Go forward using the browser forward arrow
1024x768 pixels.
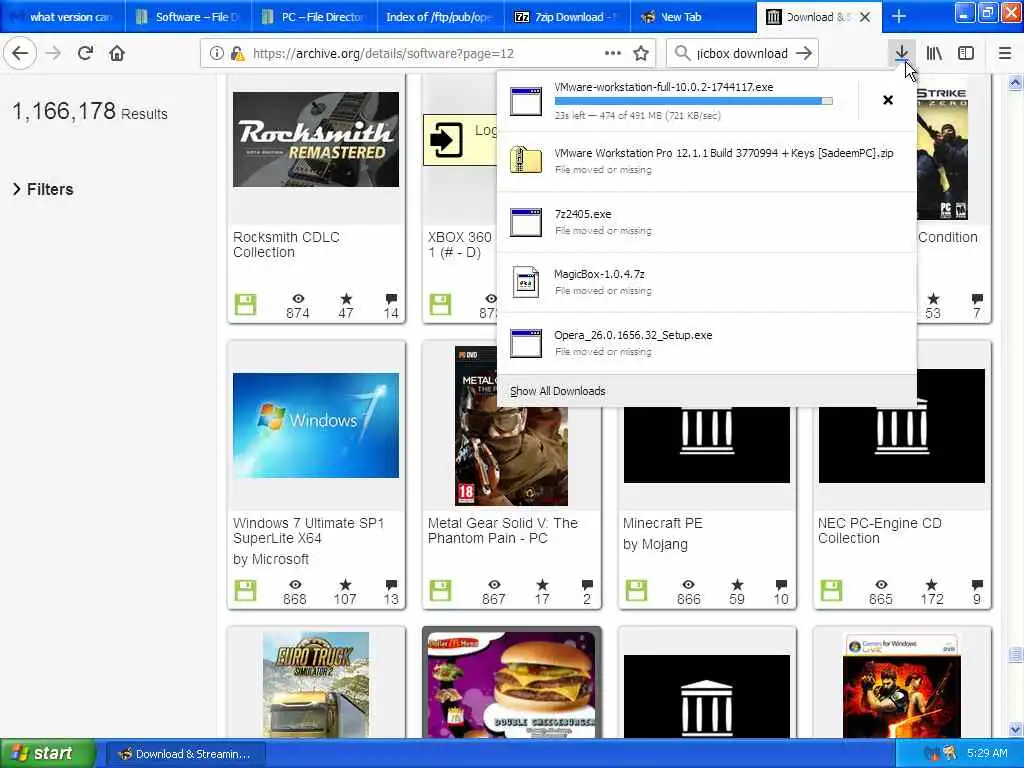point(54,54)
